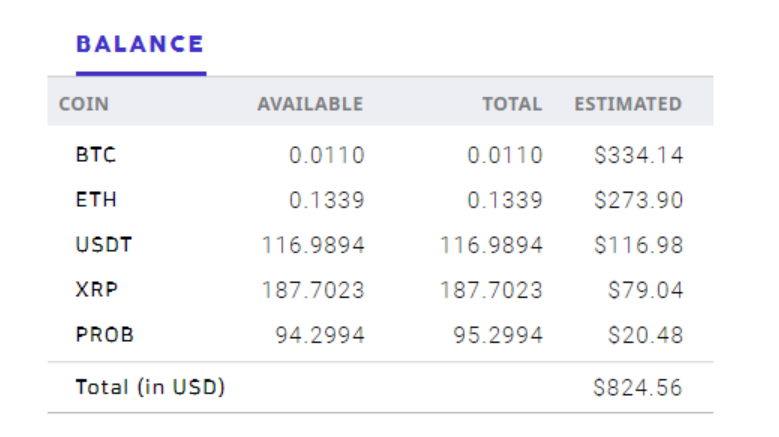Click the total balance $824.56
Image resolution: width=779 pixels, height=437 pixels.
pyautogui.click(x=637, y=387)
